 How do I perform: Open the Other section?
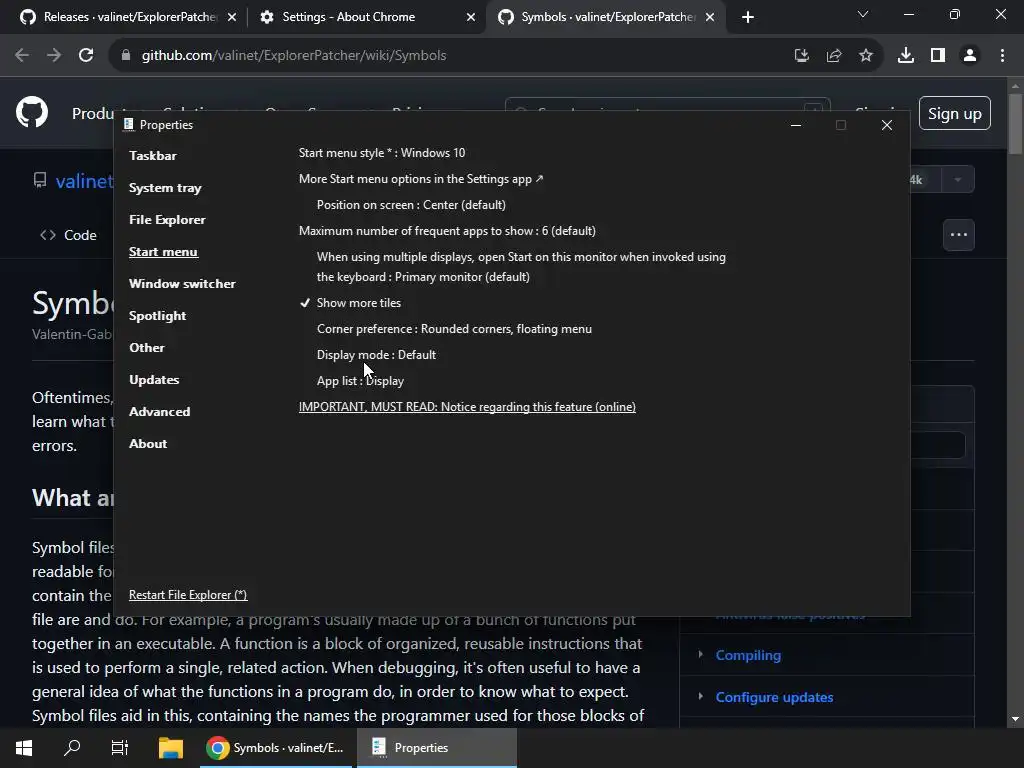click(147, 347)
